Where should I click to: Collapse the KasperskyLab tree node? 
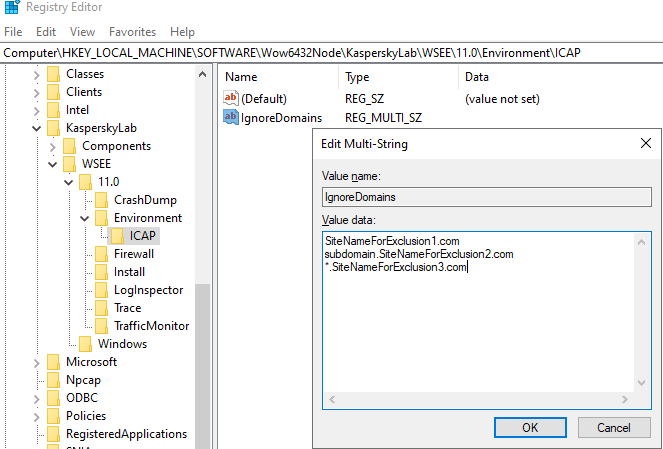click(x=37, y=128)
